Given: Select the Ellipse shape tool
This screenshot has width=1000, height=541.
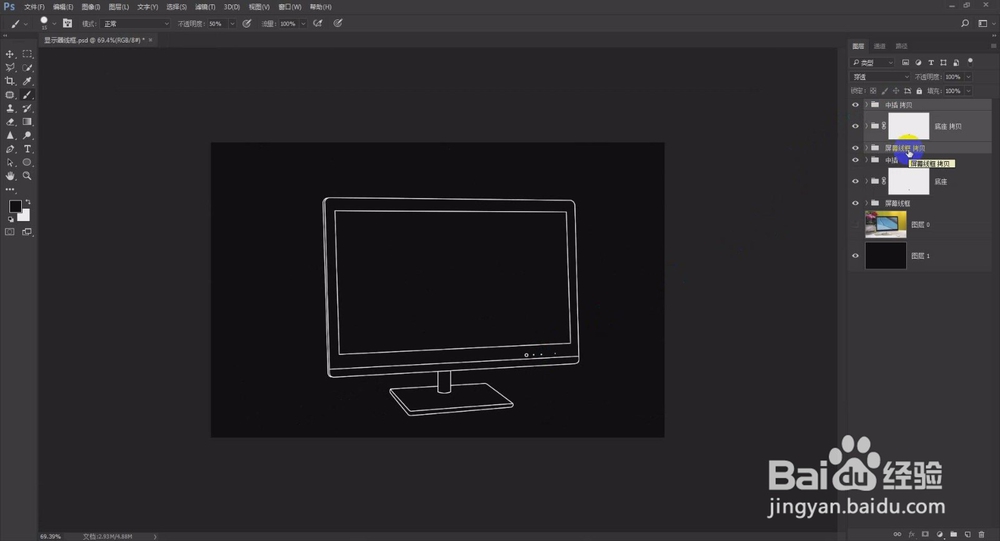Looking at the screenshot, I should click(x=27, y=163).
